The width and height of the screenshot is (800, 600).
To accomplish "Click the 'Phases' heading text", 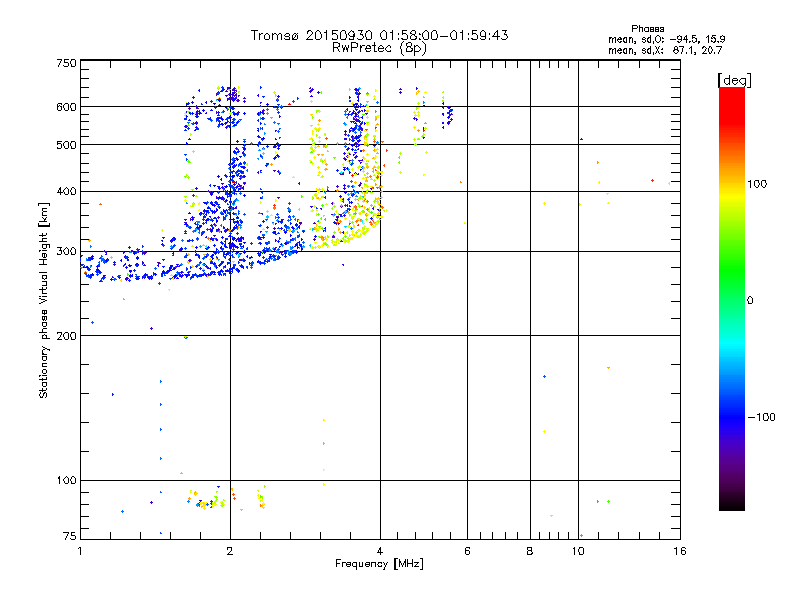I will [x=647, y=29].
